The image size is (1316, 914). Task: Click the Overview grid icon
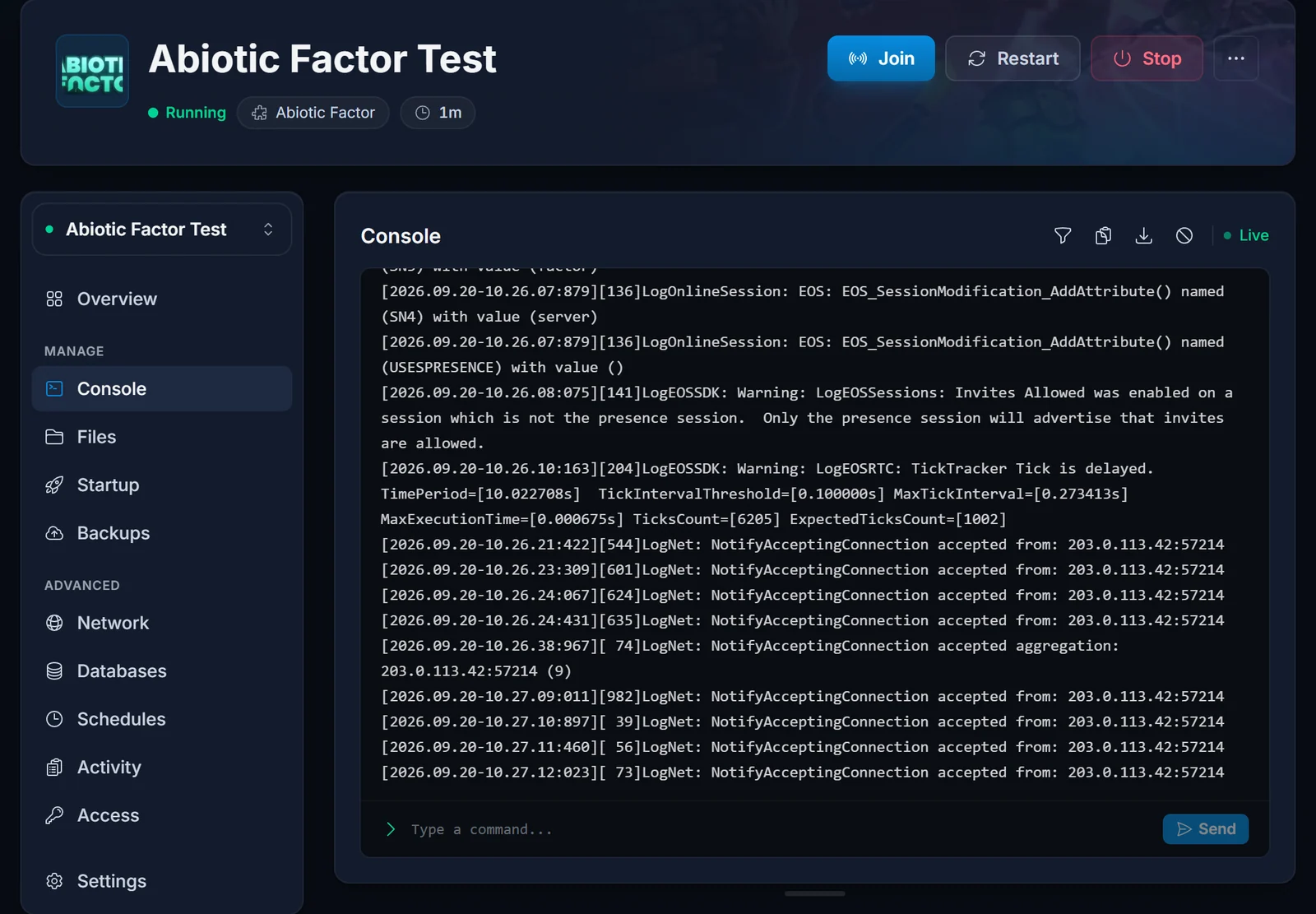[54, 299]
